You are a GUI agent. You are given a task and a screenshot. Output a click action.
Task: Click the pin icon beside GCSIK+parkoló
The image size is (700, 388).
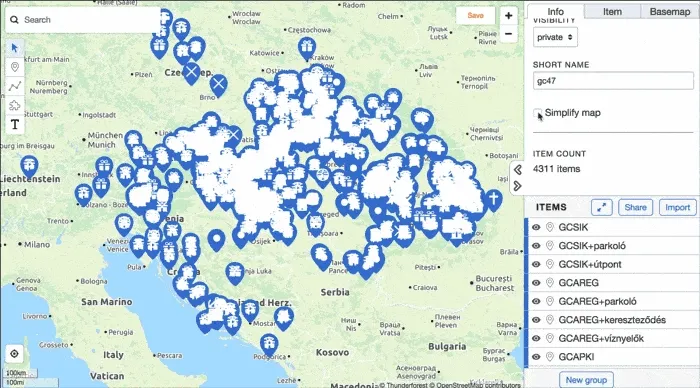550,246
